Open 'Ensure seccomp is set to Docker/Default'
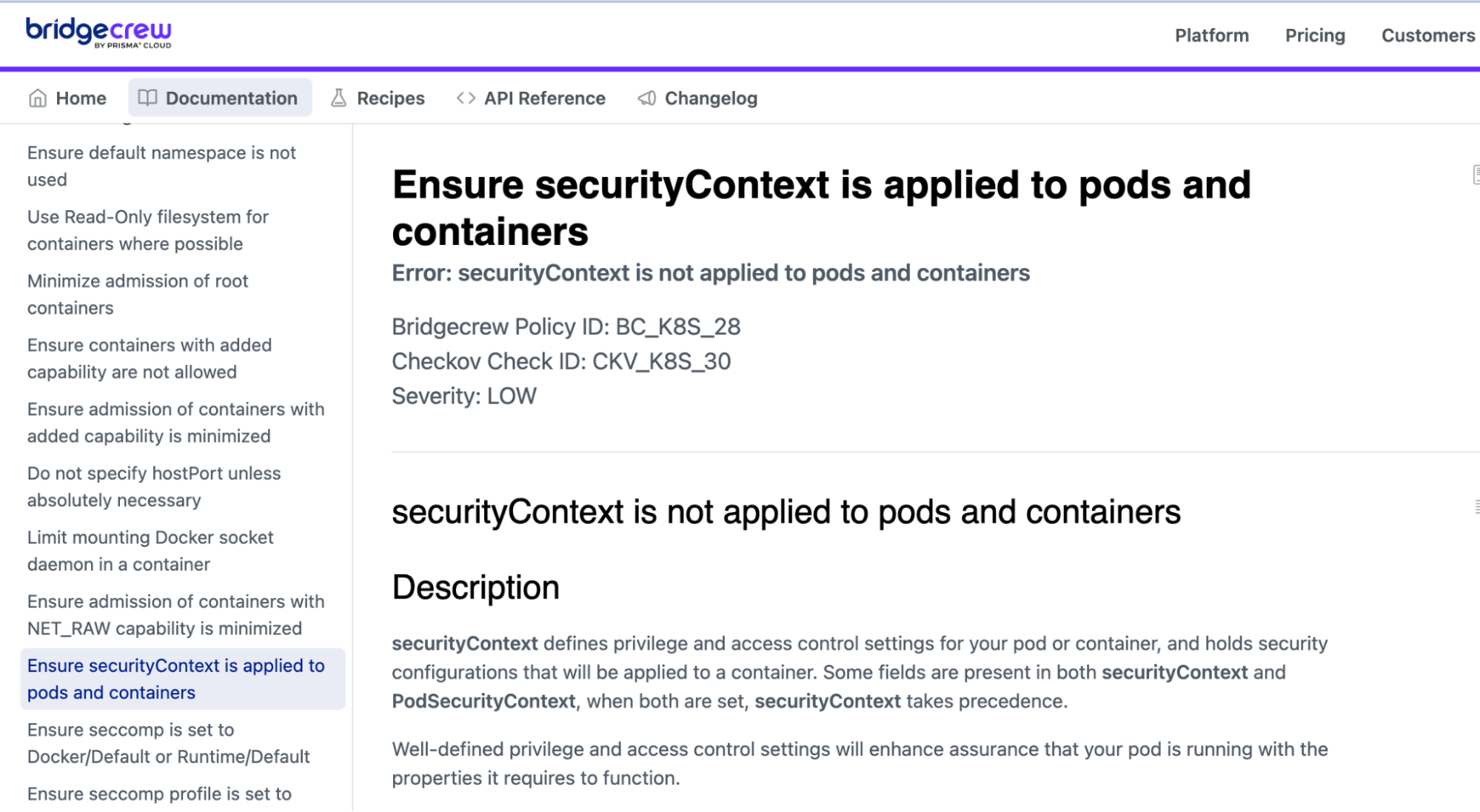The image size is (1480, 812). [169, 742]
